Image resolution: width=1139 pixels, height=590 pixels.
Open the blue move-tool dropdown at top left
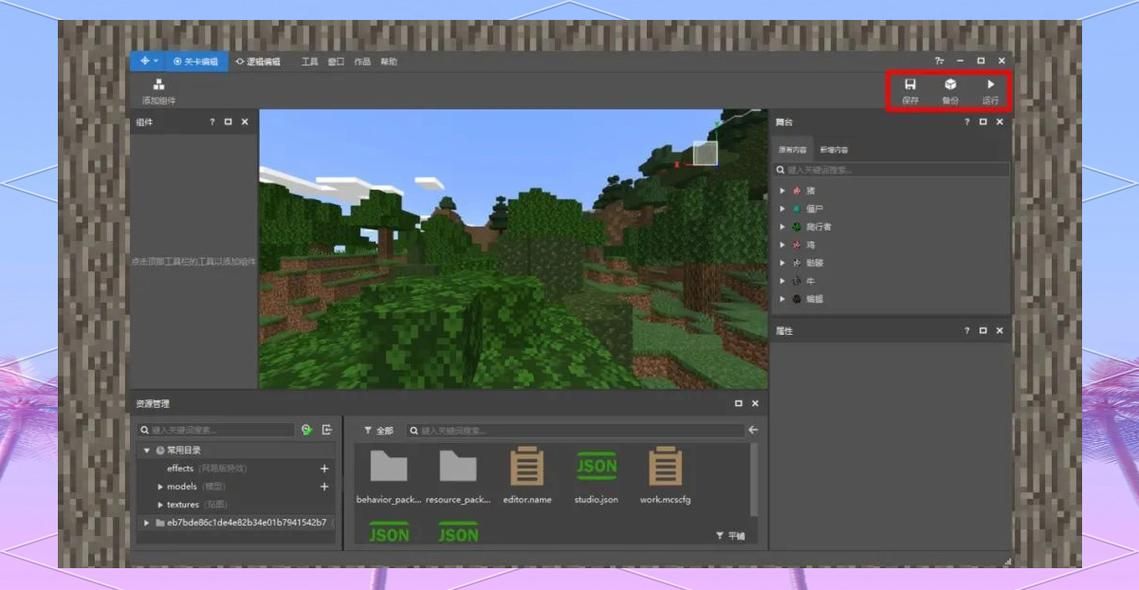pyautogui.click(x=149, y=62)
